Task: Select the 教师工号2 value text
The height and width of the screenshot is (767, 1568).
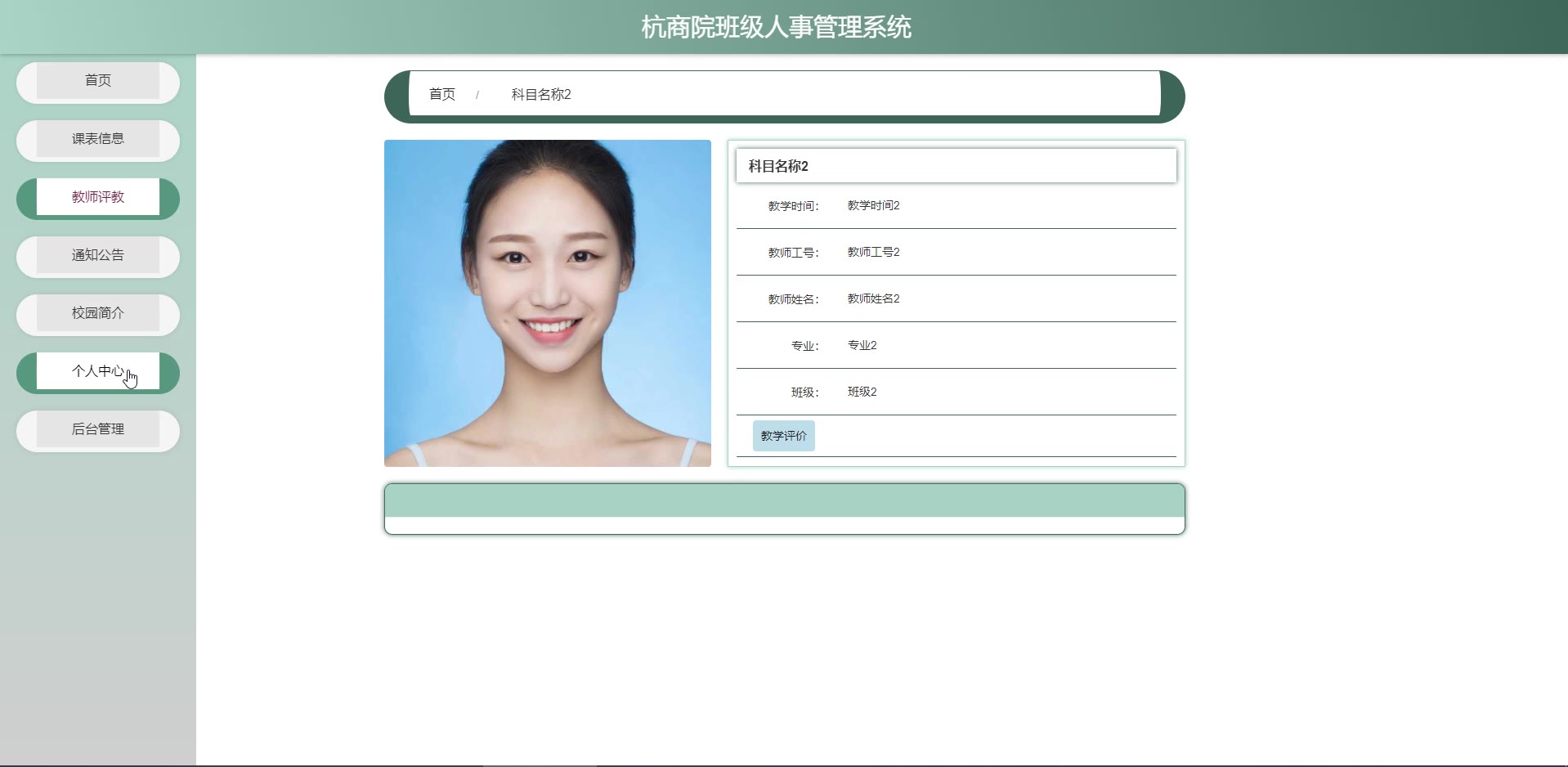Action: [873, 252]
